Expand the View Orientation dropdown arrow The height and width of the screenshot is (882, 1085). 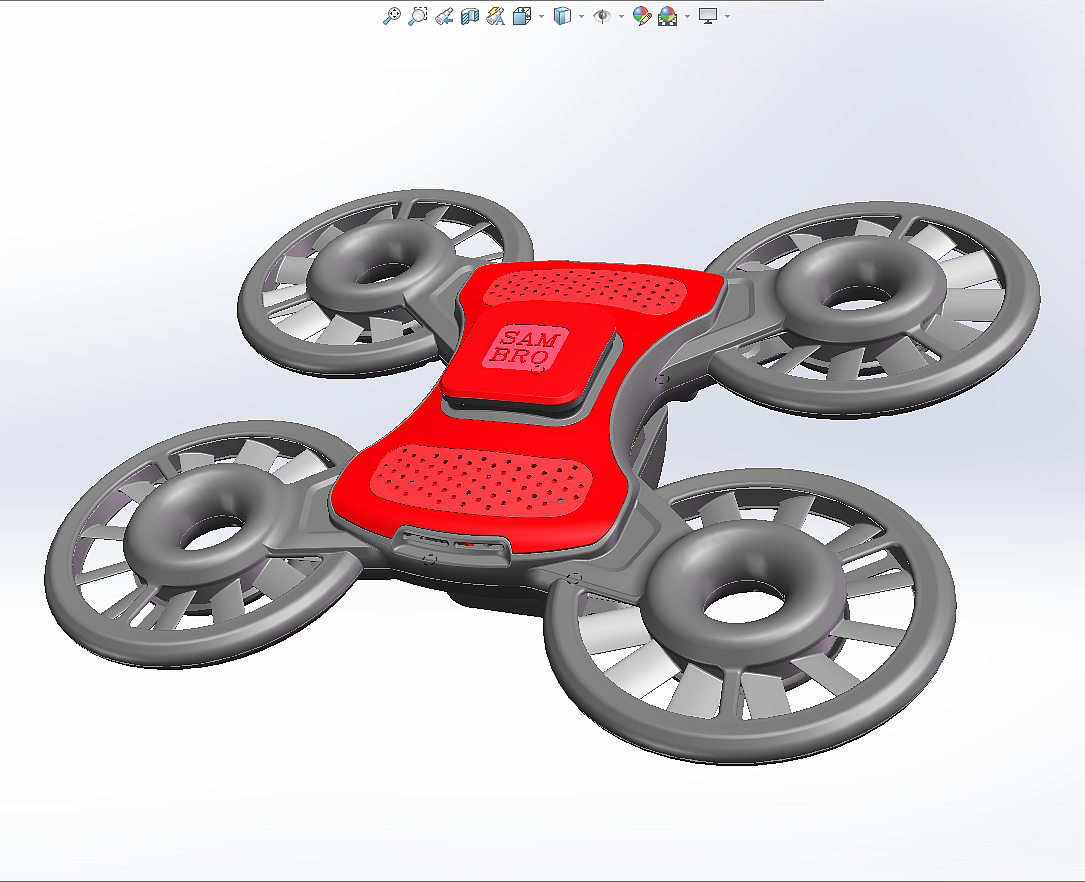coord(541,16)
